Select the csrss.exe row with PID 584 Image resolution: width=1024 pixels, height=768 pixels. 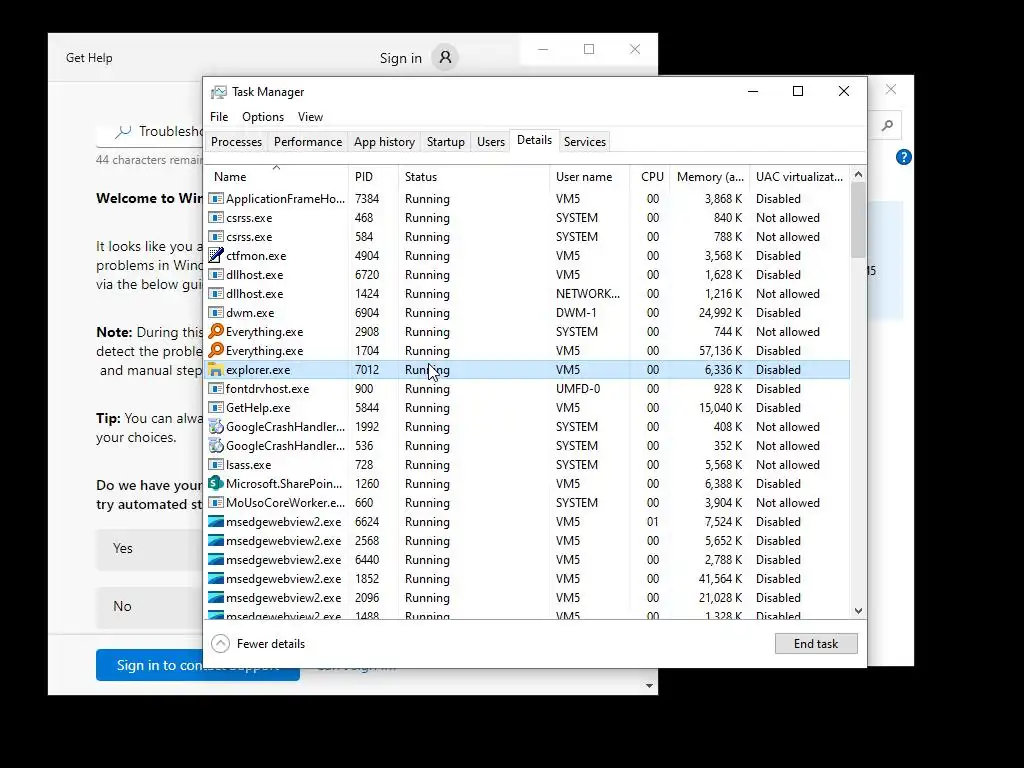[x=528, y=236]
